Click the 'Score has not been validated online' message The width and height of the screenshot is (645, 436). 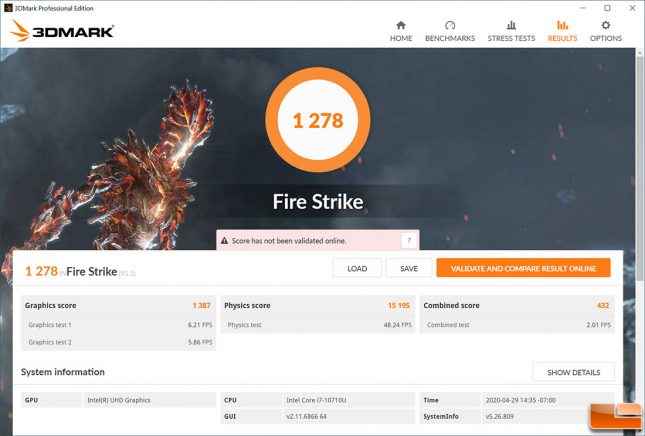coord(289,241)
